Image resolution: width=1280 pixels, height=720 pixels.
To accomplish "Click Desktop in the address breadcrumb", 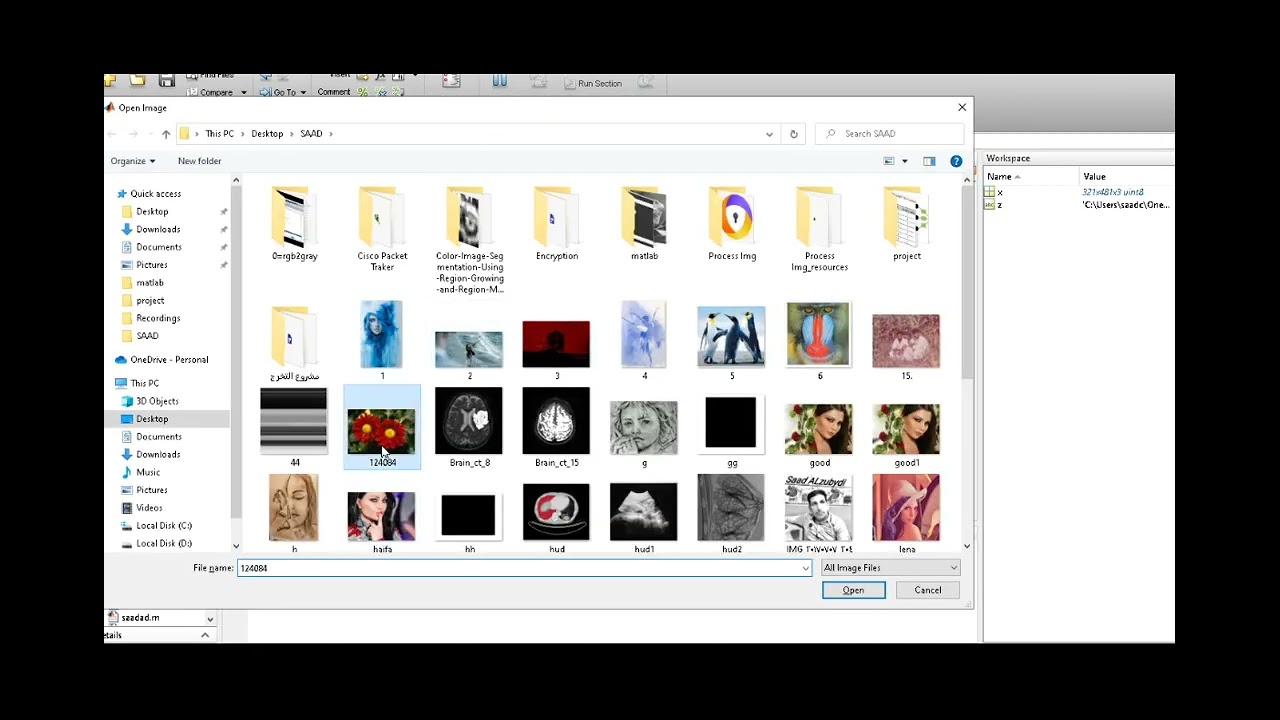I will pos(267,134).
